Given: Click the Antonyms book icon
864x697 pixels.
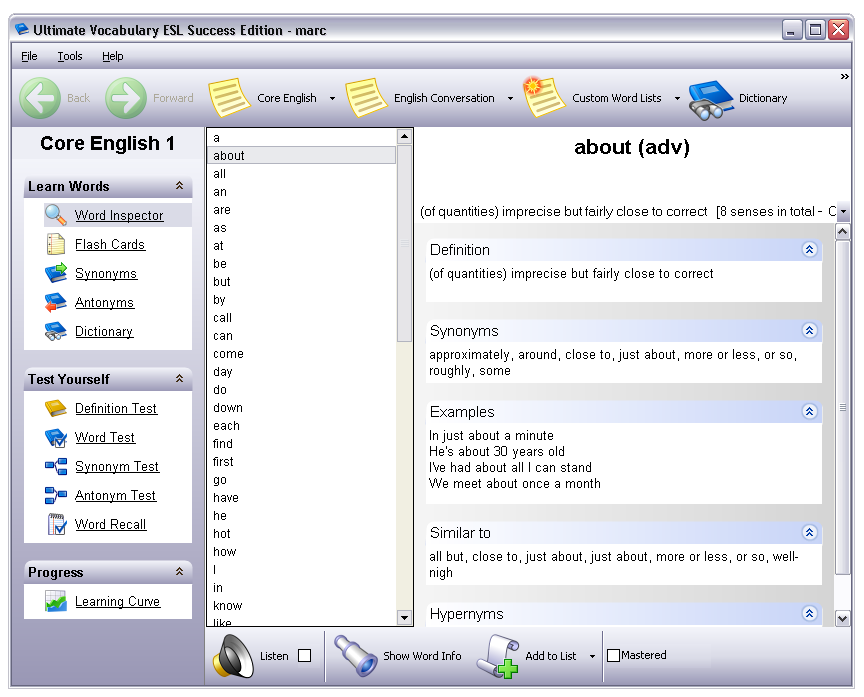Looking at the screenshot, I should point(56,302).
